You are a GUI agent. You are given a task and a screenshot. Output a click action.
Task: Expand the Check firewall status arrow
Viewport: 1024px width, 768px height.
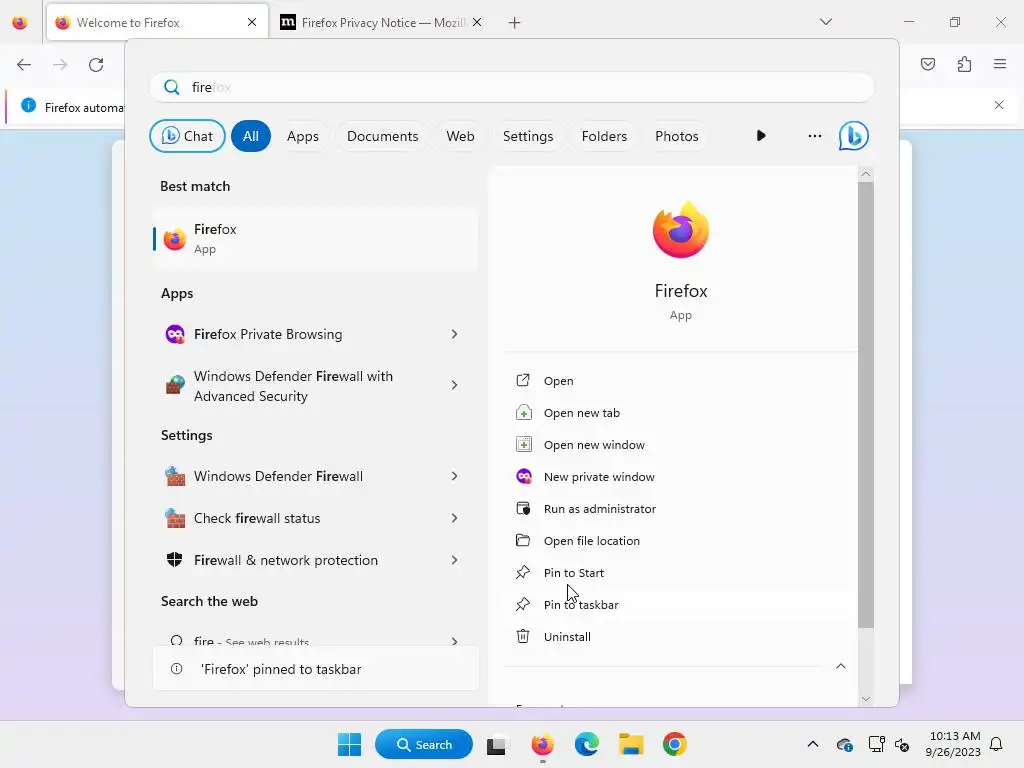point(455,518)
